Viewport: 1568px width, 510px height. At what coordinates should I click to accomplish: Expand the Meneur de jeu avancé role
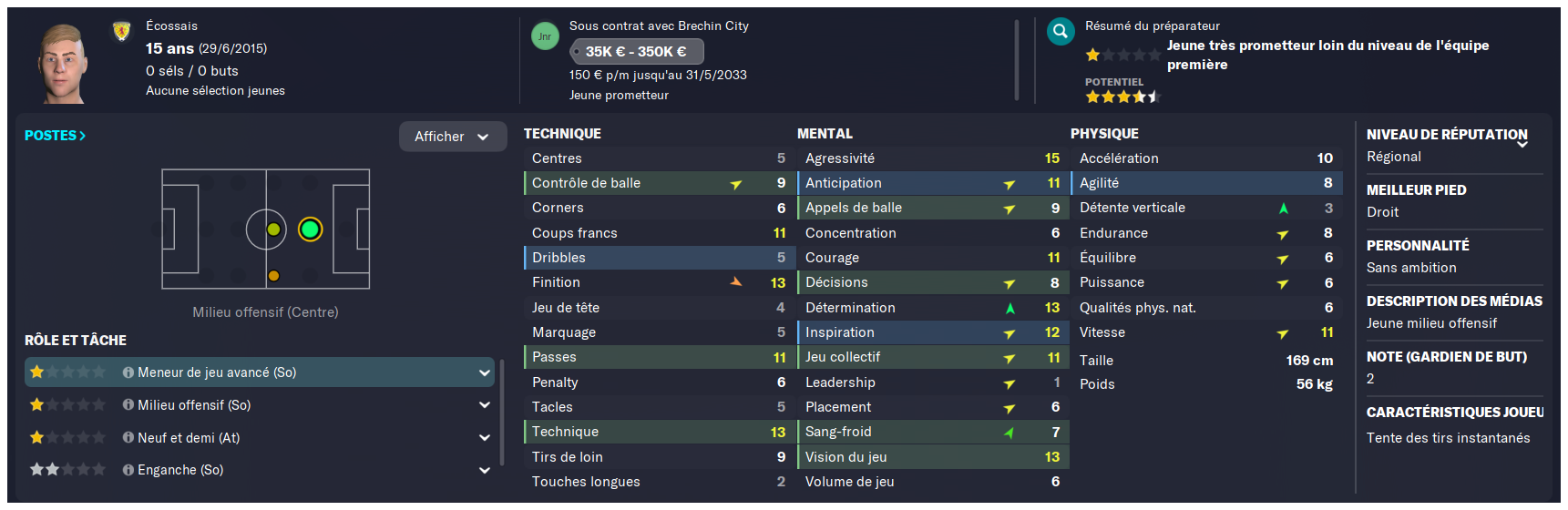[485, 372]
